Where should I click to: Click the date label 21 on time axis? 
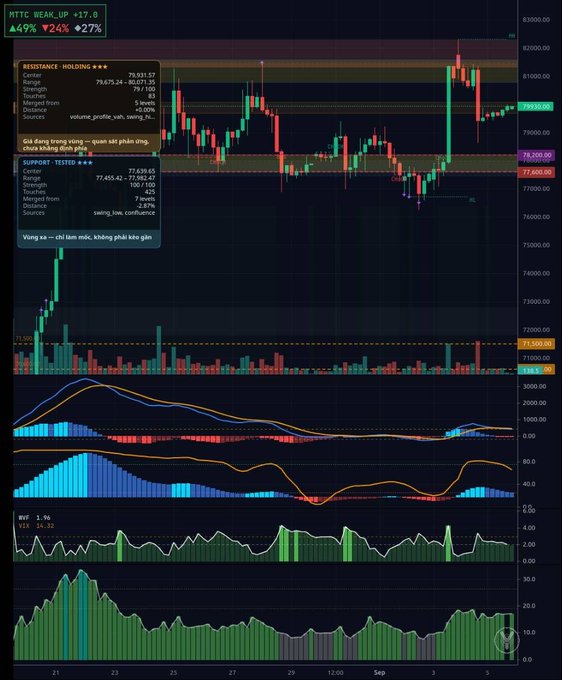coord(56,673)
